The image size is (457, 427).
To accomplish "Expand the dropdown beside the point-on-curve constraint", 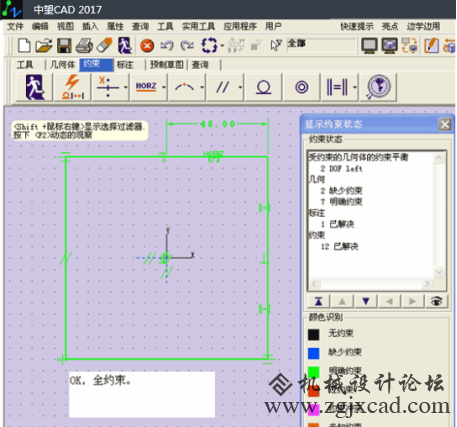I will point(202,87).
